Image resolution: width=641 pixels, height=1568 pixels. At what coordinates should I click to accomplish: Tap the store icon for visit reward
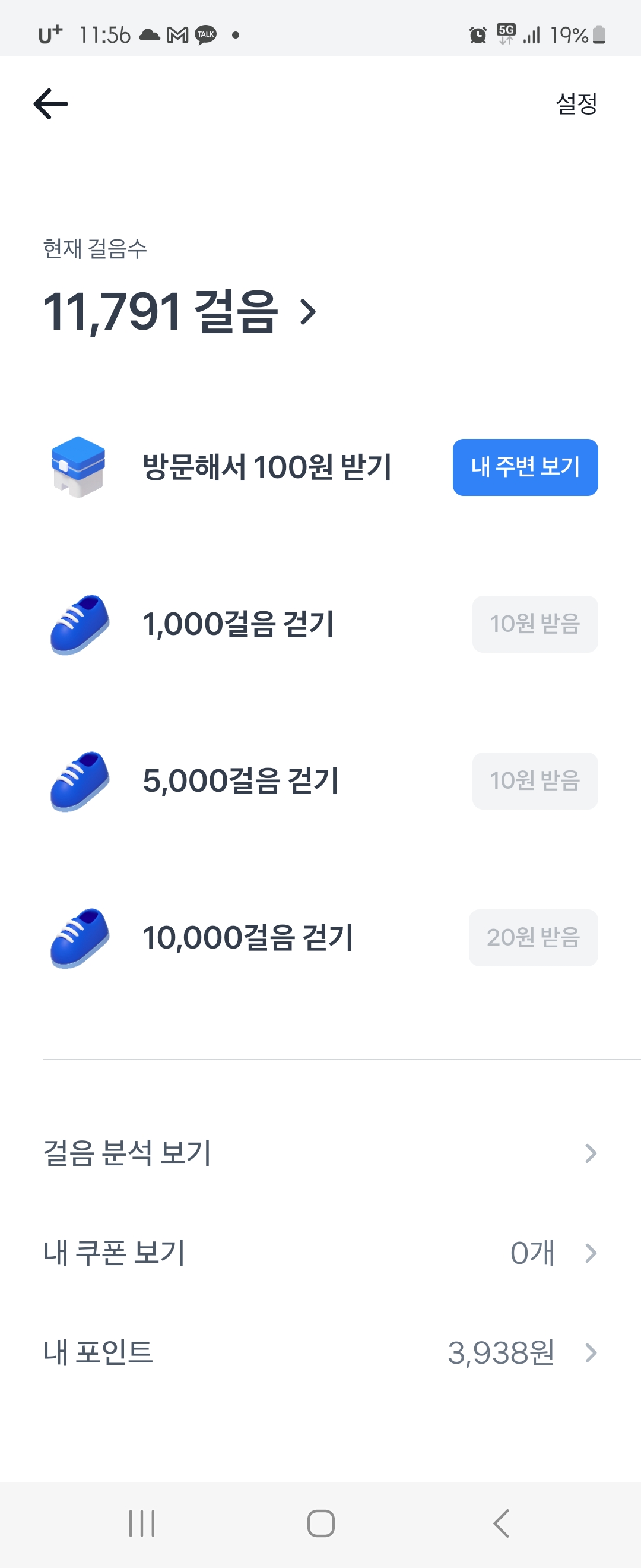[78, 467]
